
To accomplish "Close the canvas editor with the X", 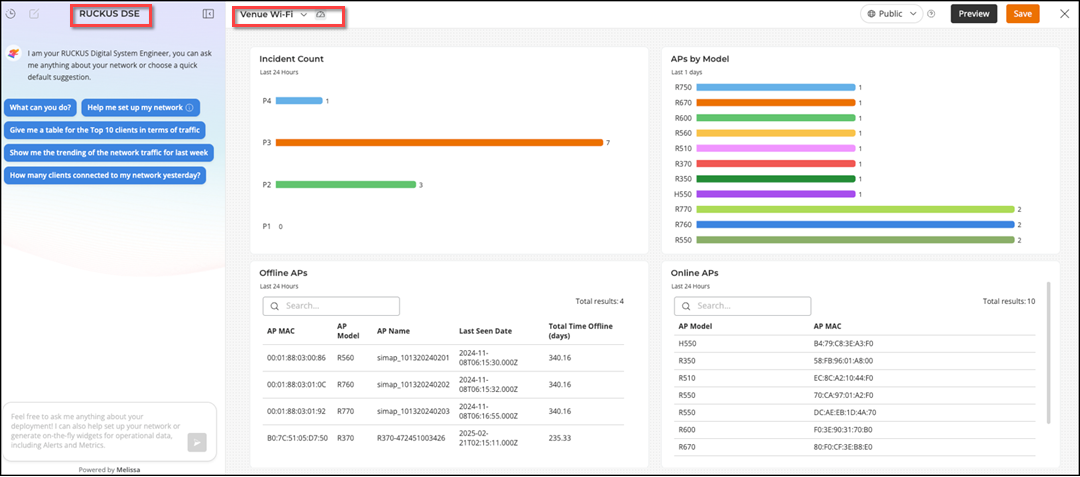I will coord(1063,14).
